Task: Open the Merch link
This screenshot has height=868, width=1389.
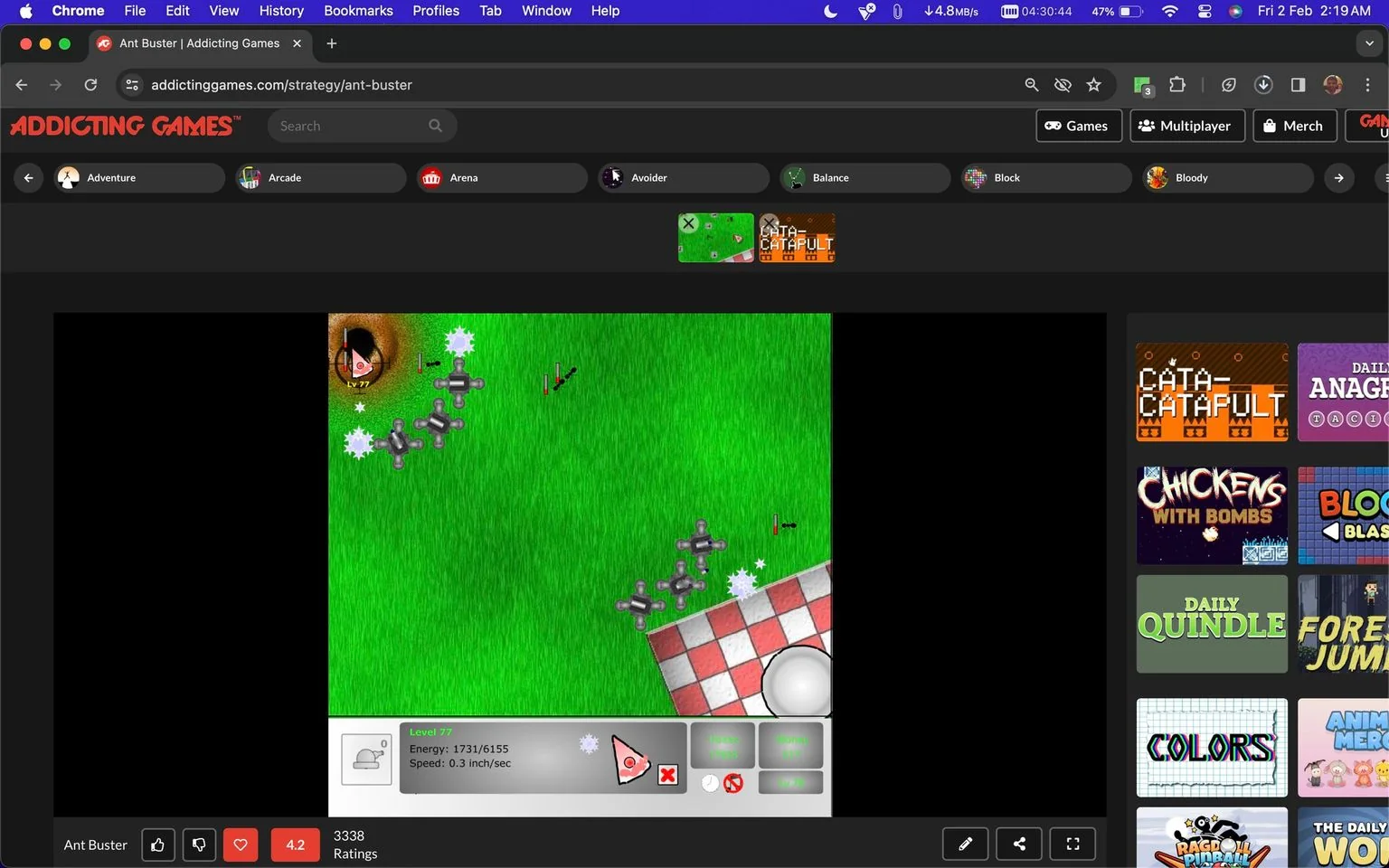Action: click(x=1294, y=126)
